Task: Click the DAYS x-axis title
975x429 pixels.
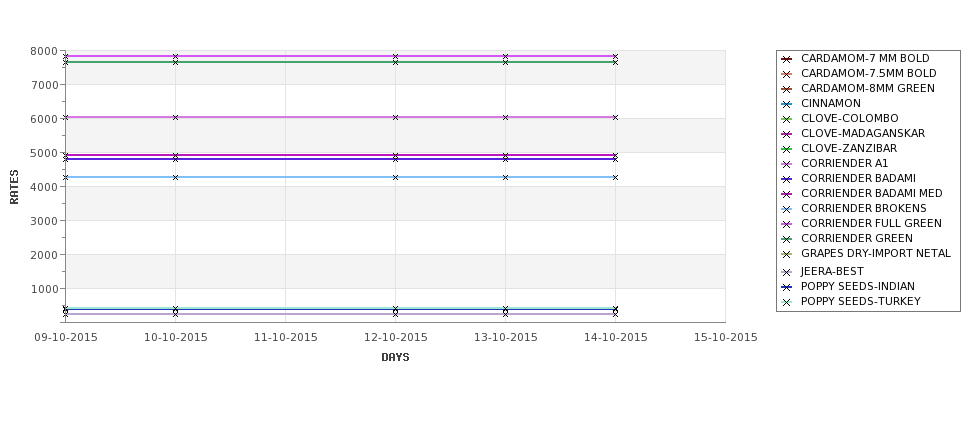Action: click(395, 358)
